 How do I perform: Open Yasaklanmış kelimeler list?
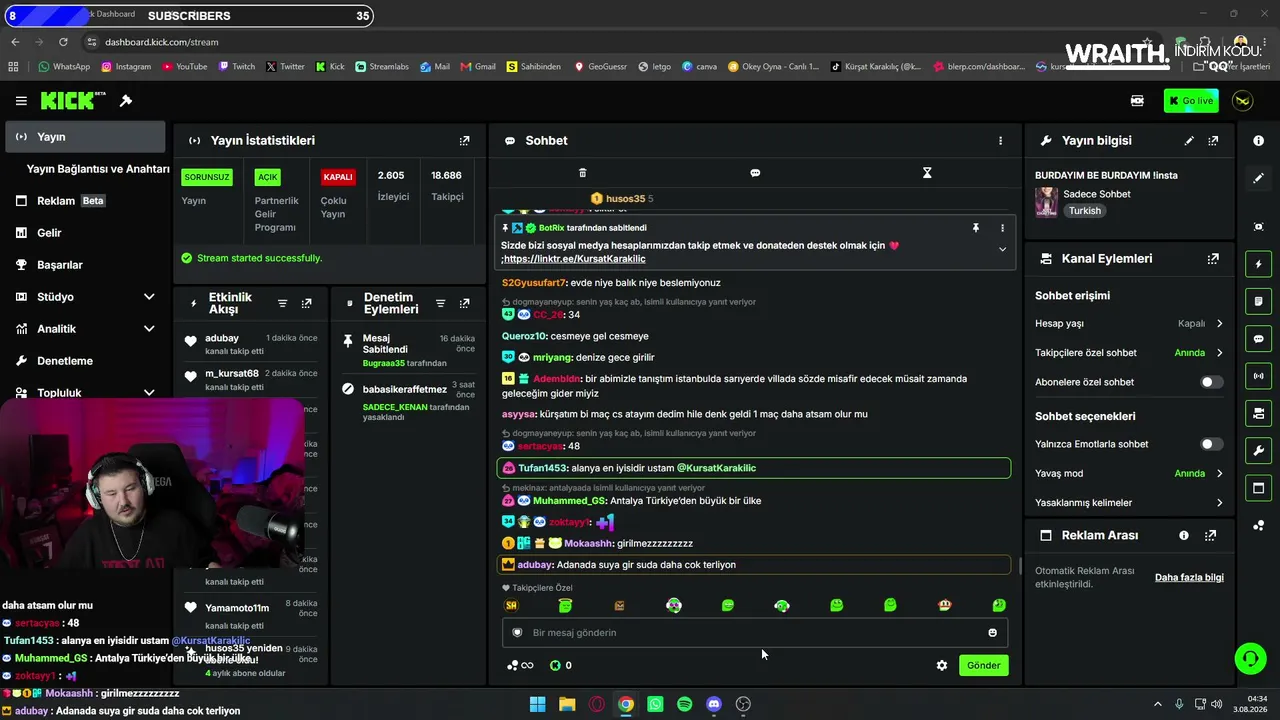1129,503
